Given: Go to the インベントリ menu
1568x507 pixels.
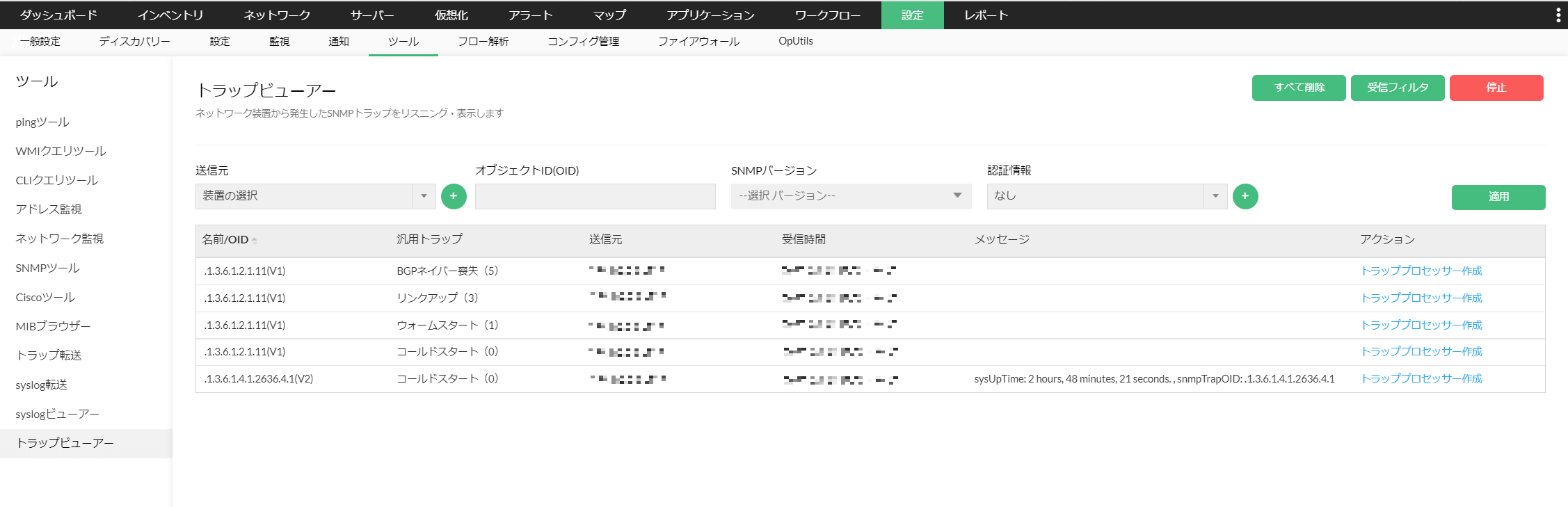Looking at the screenshot, I should coord(170,15).
